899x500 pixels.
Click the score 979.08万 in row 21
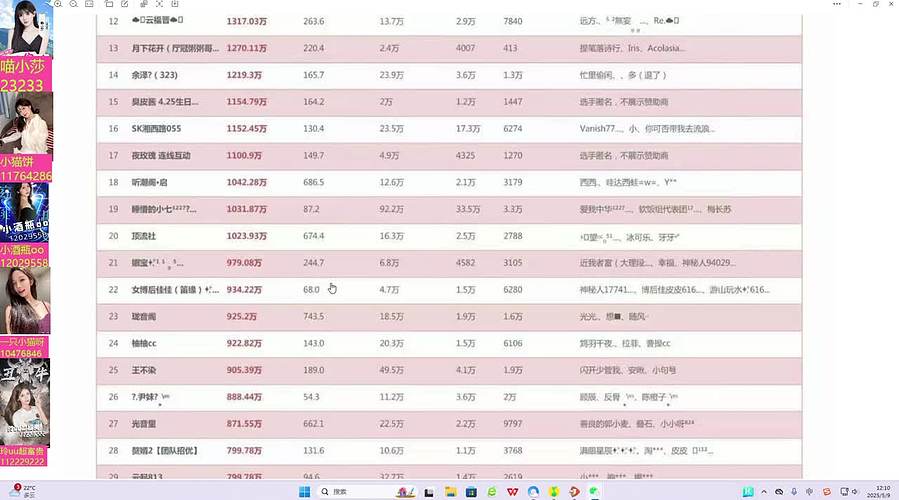[x=244, y=263]
